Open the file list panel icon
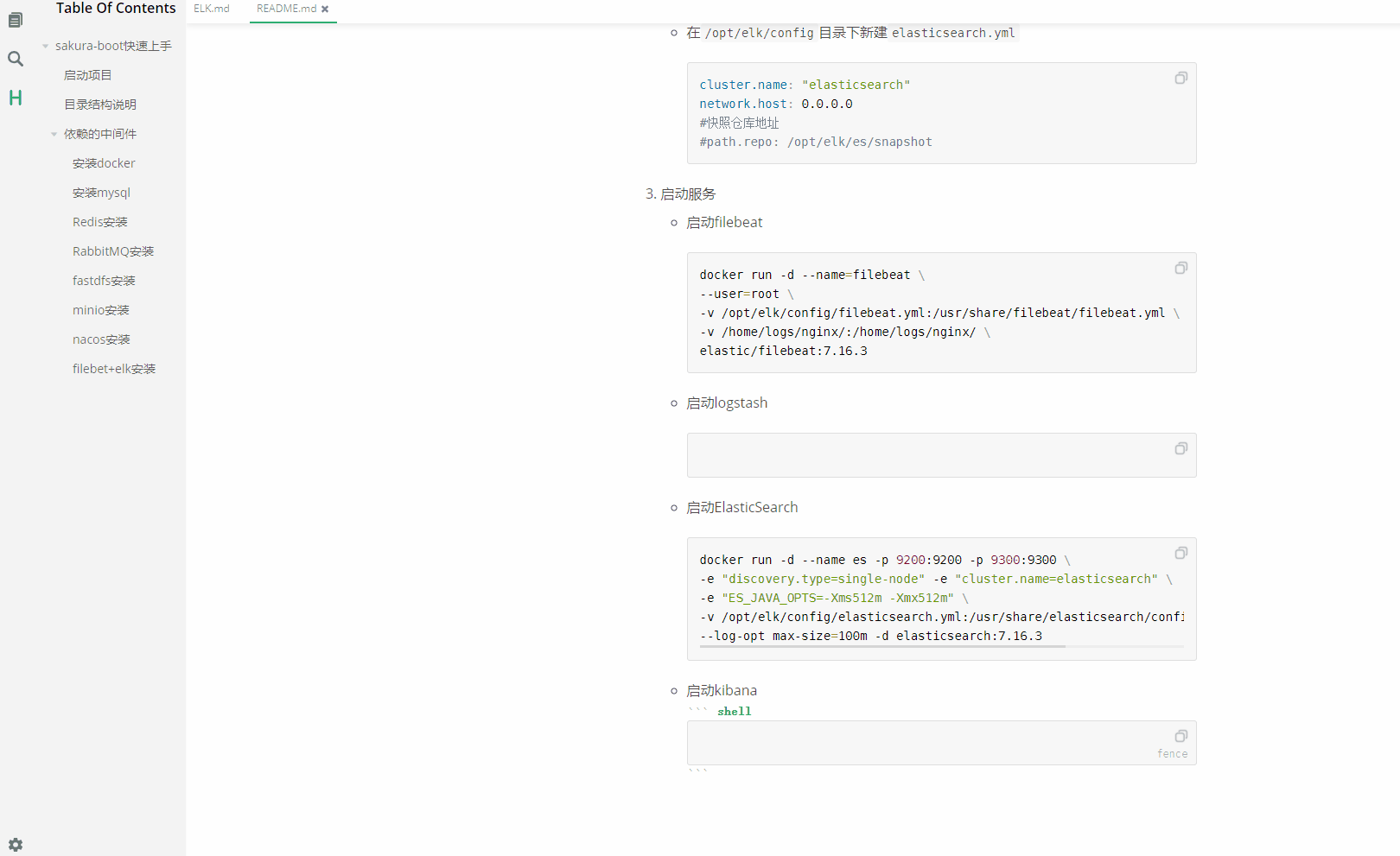 click(15, 19)
